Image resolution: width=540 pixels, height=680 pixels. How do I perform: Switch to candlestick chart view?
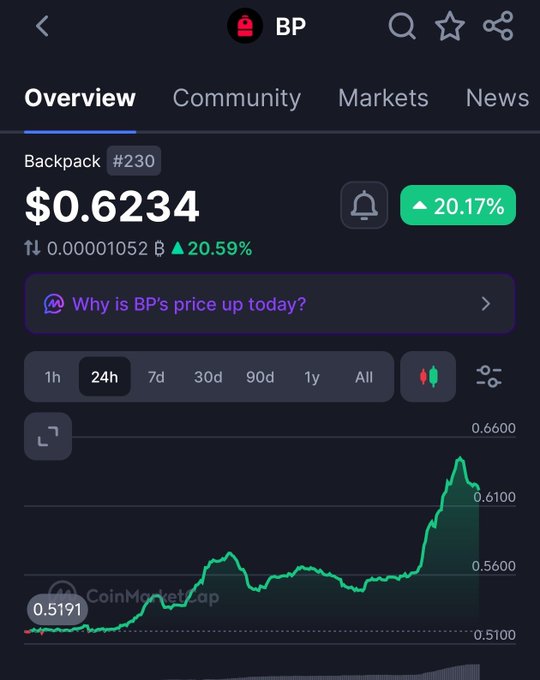428,376
